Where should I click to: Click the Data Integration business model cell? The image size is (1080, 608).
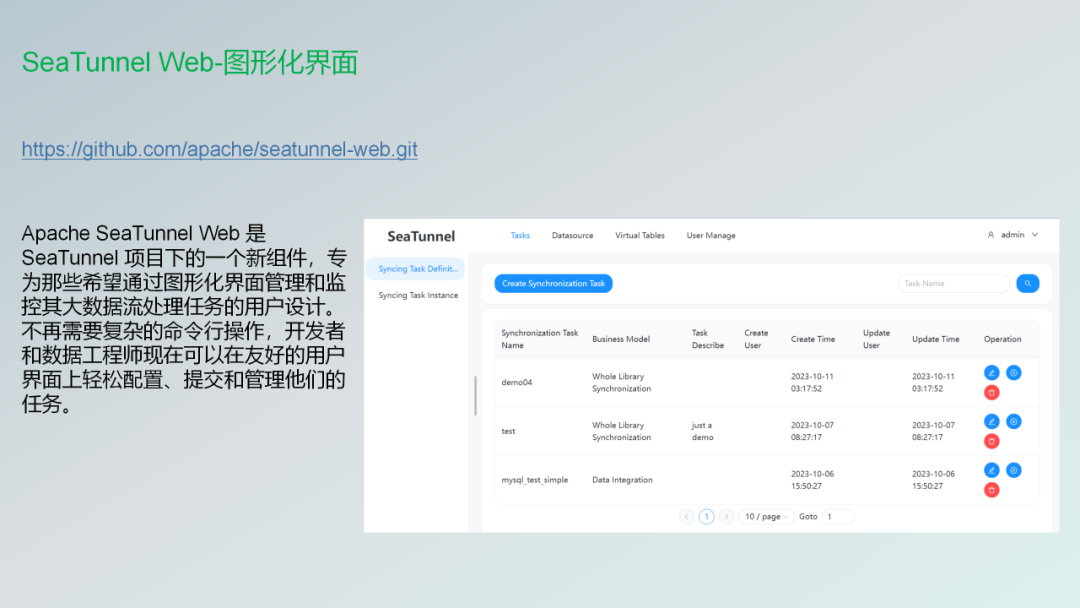point(622,480)
